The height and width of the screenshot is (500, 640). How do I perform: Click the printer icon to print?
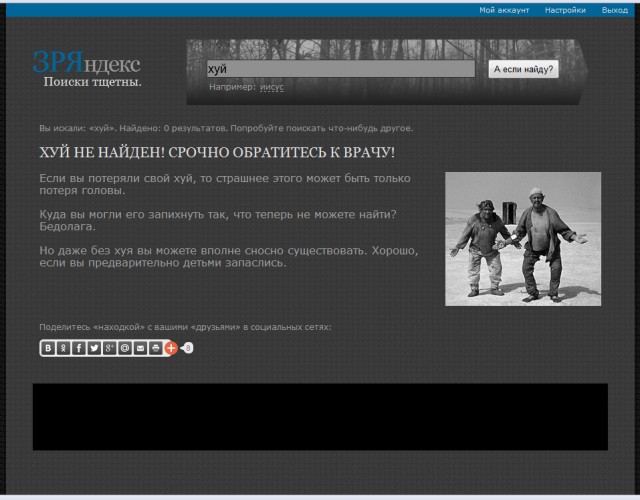[155, 348]
